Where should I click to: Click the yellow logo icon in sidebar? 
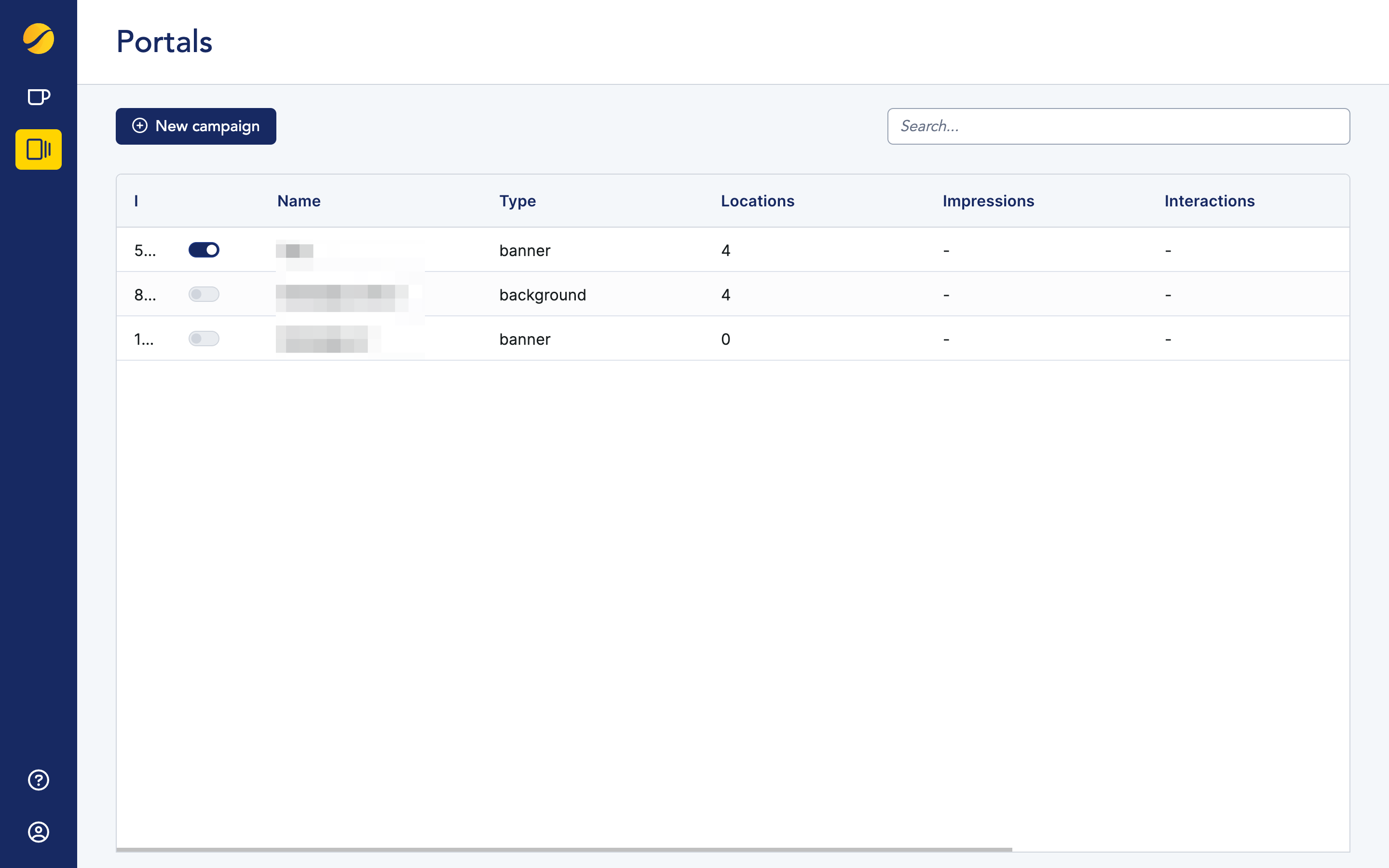39,39
